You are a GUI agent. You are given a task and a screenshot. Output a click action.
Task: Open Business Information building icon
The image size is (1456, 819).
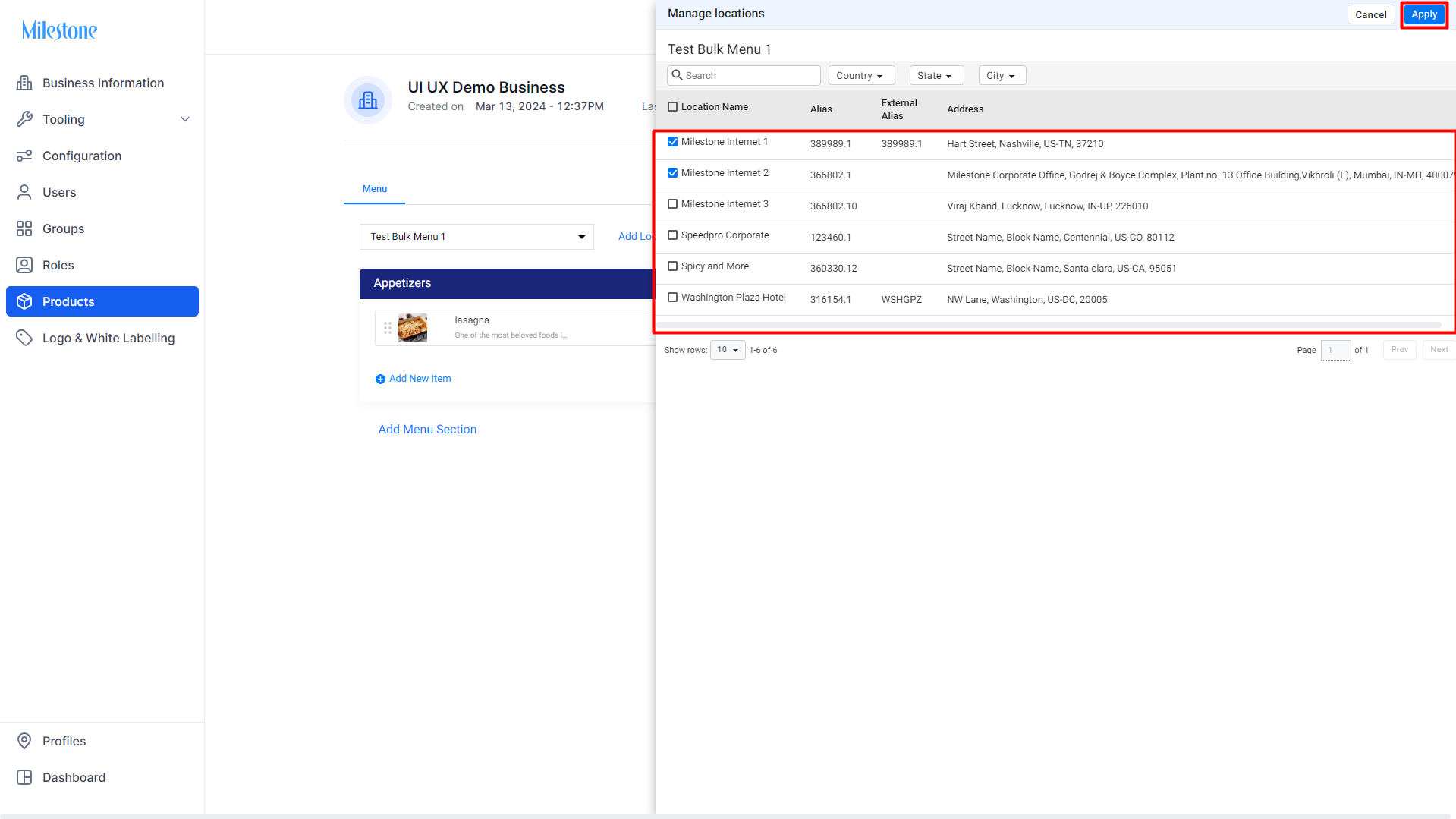[24, 83]
